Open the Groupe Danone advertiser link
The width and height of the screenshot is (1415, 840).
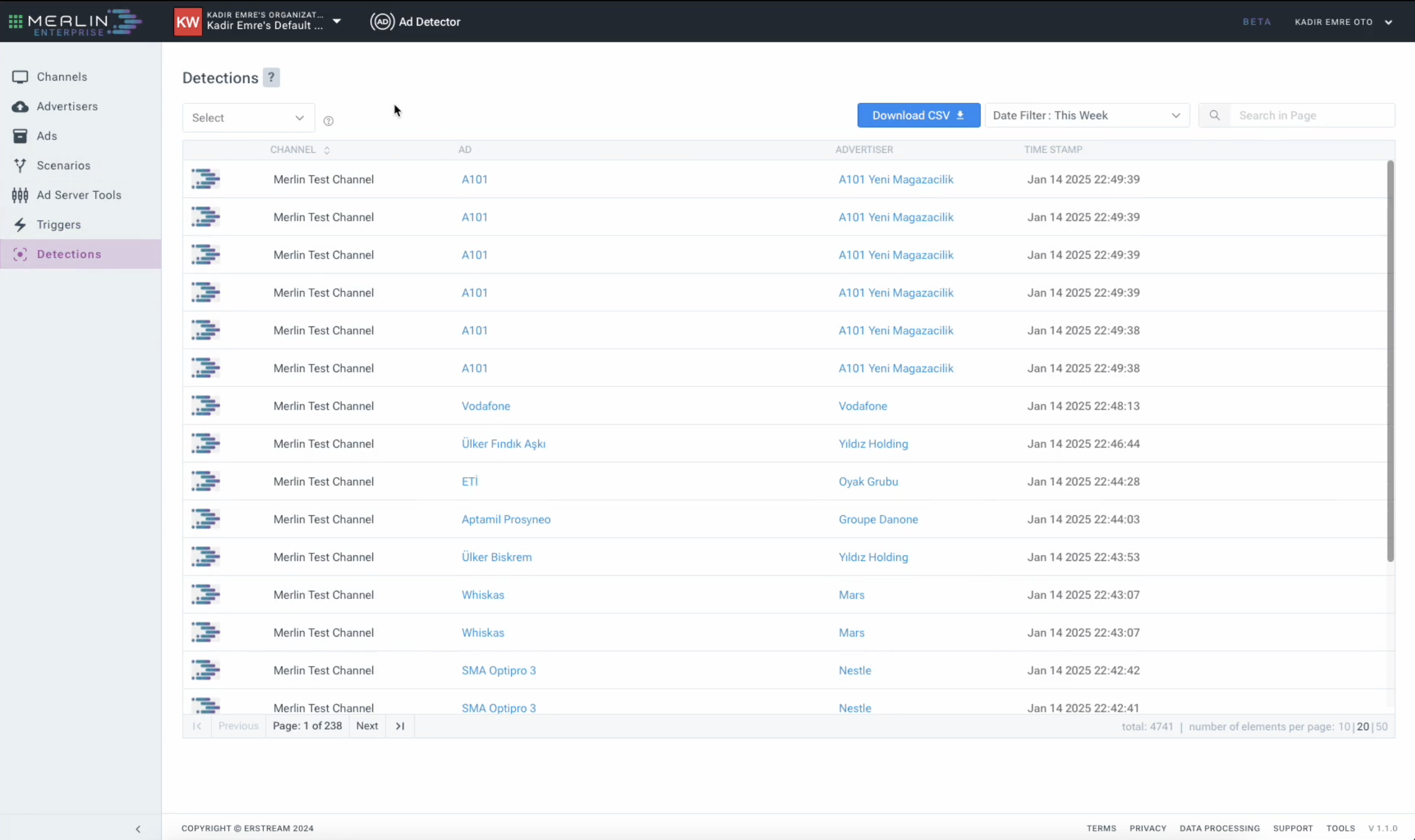click(x=878, y=519)
